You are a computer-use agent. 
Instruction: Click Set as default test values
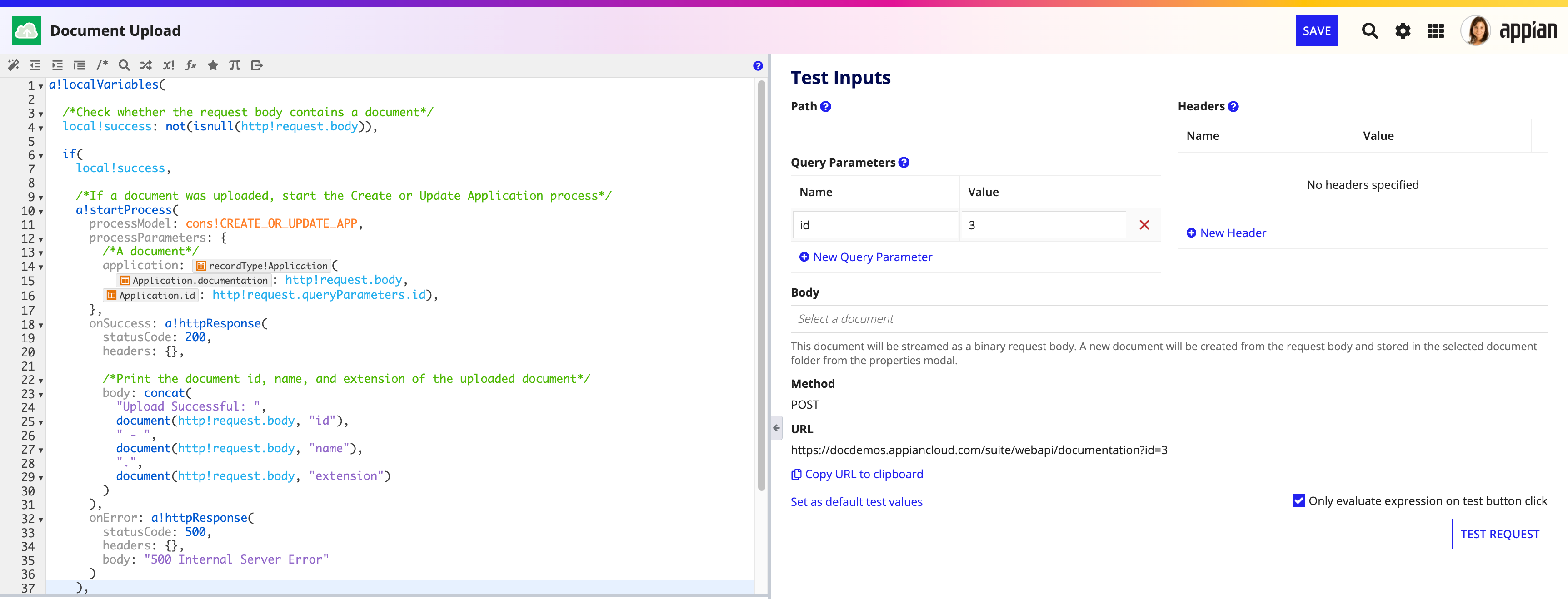[856, 502]
